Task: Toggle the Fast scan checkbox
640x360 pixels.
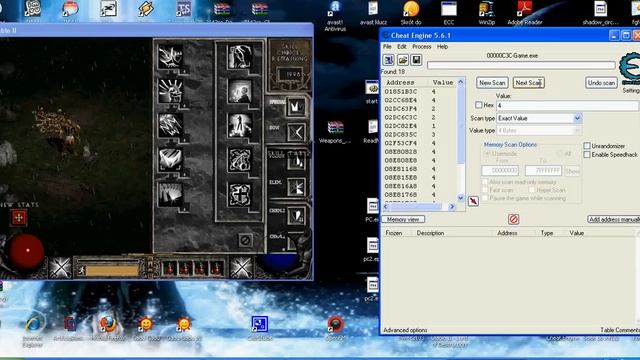Action: (x=485, y=190)
